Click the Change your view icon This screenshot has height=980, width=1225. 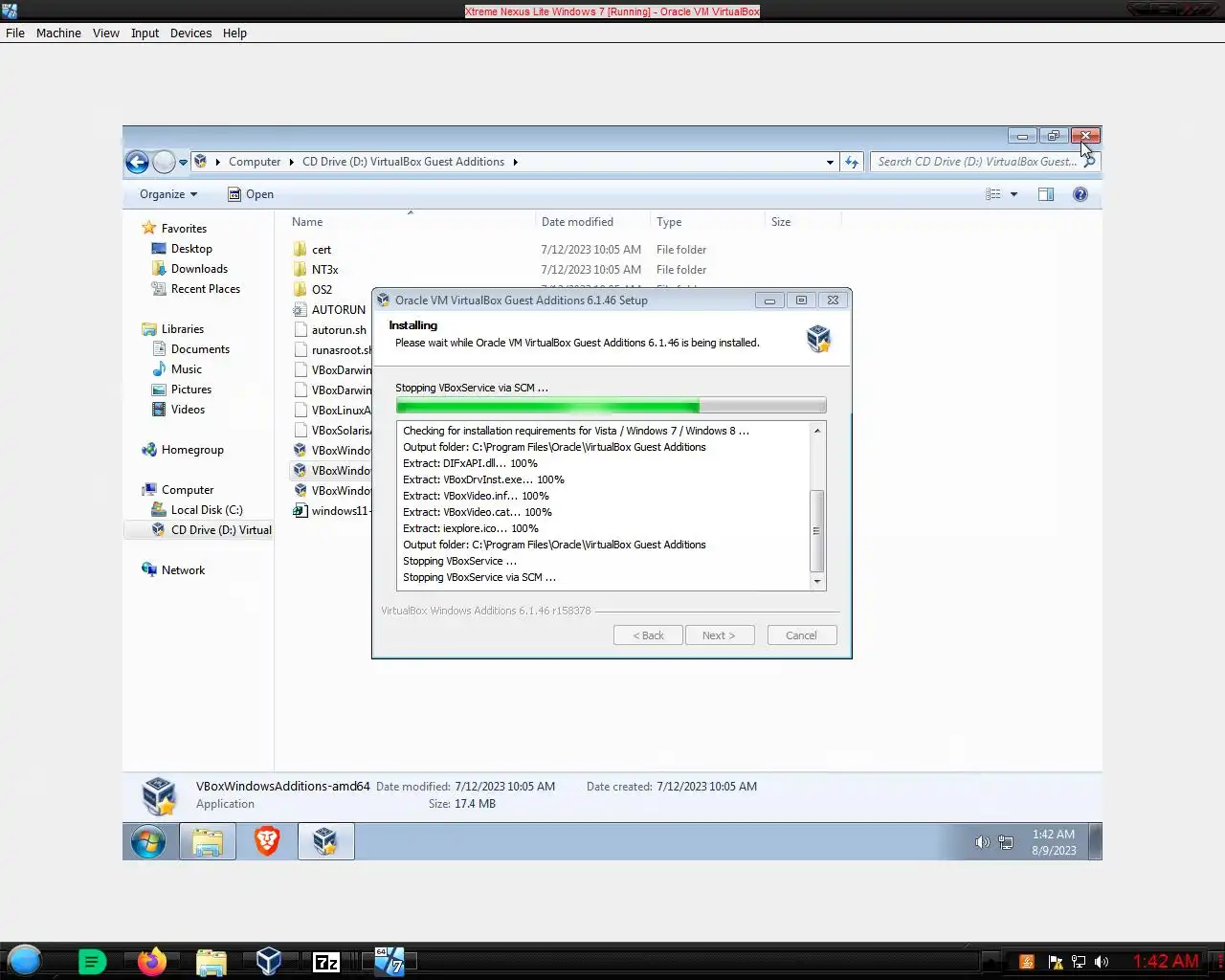tap(993, 194)
